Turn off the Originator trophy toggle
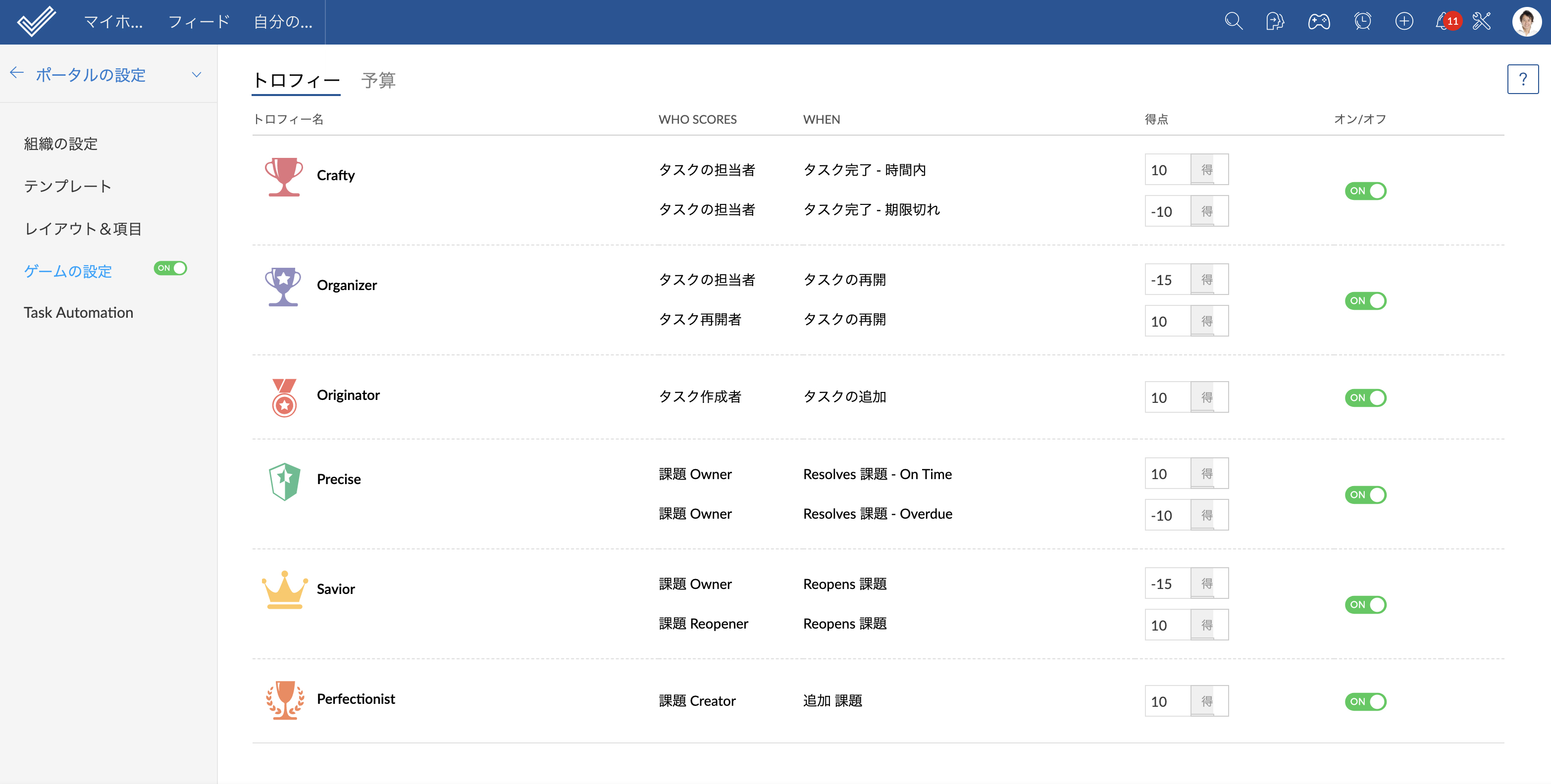The width and height of the screenshot is (1551, 784). coord(1365,398)
